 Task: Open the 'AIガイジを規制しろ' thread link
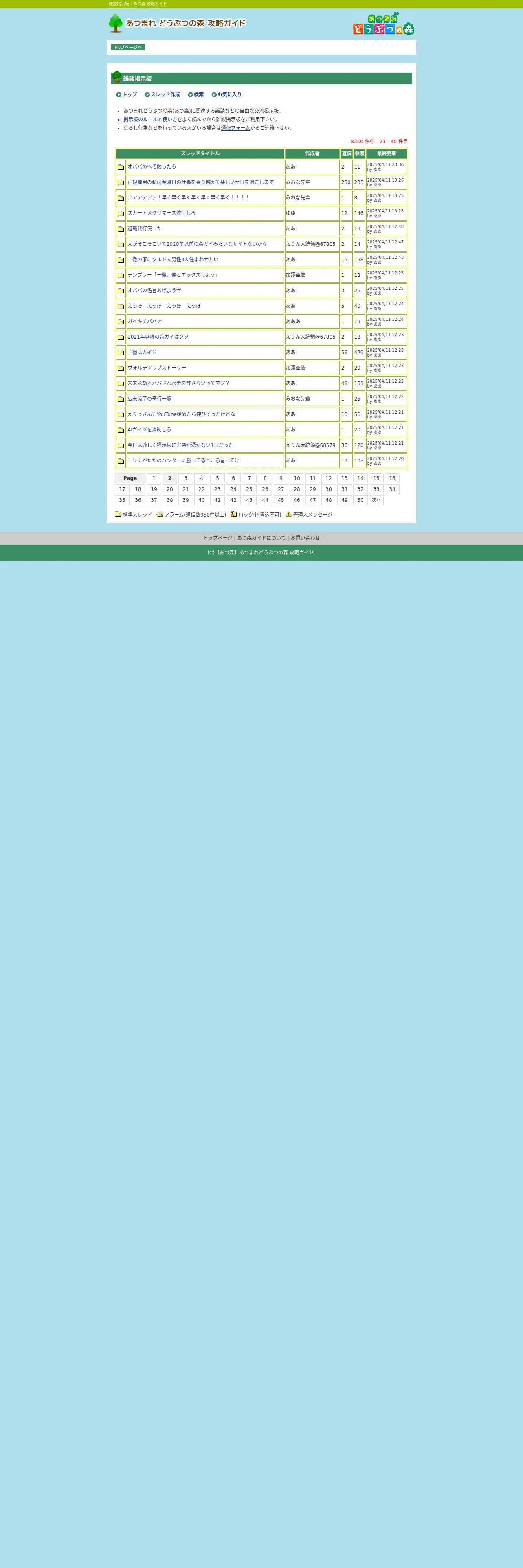(149, 430)
